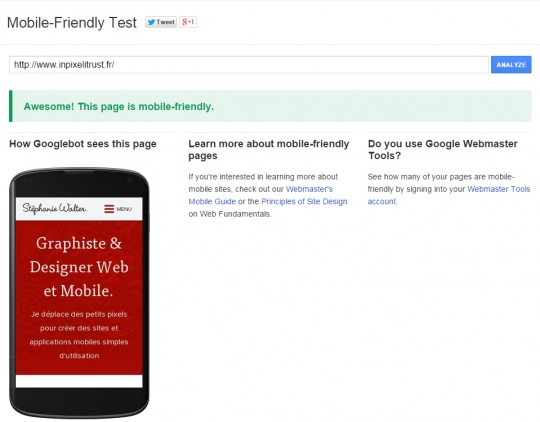Image resolution: width=540 pixels, height=422 pixels.
Task: Click 'How Googlebot sees this page' heading
Action: [83, 144]
